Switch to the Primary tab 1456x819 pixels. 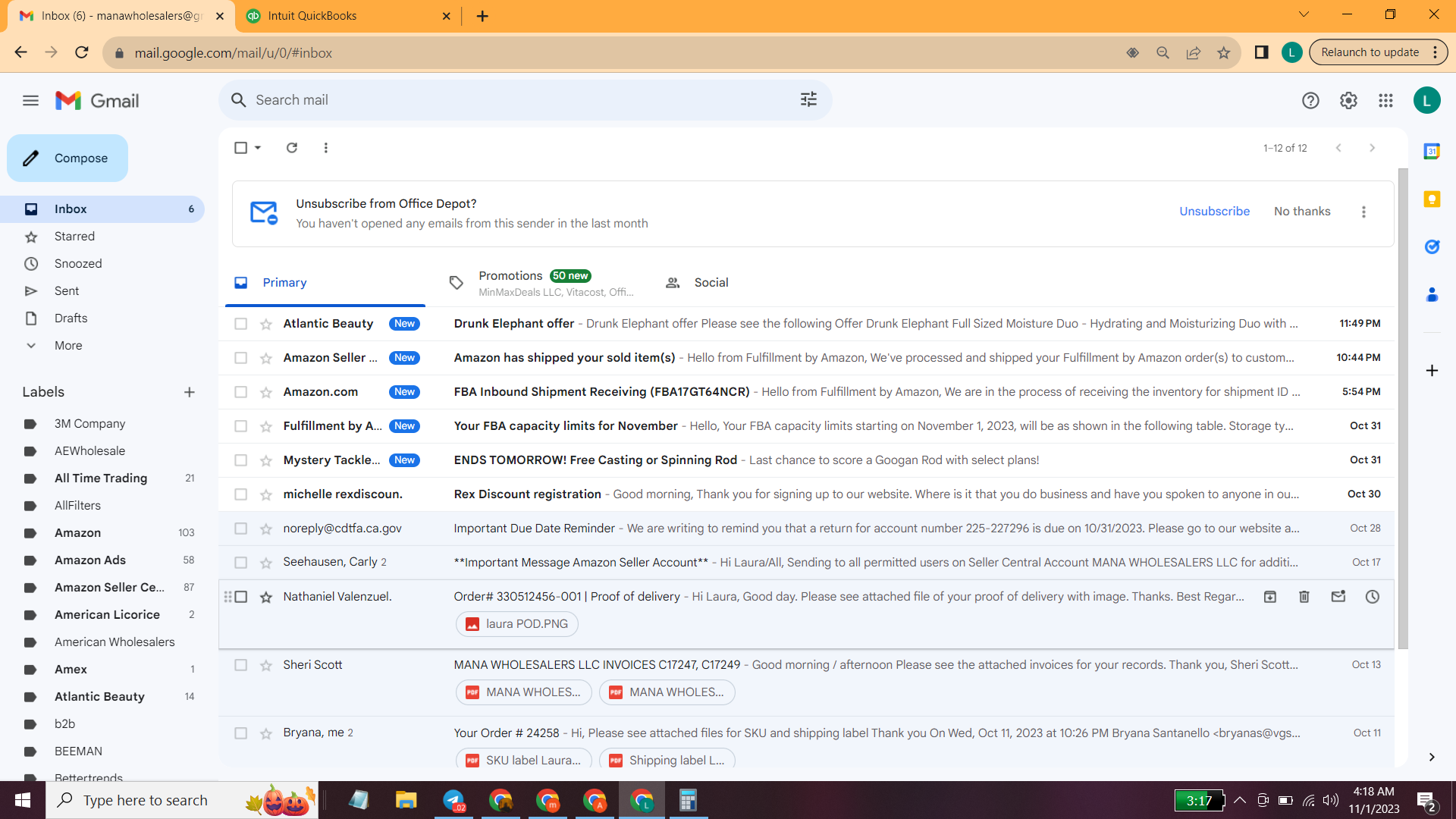pos(325,283)
